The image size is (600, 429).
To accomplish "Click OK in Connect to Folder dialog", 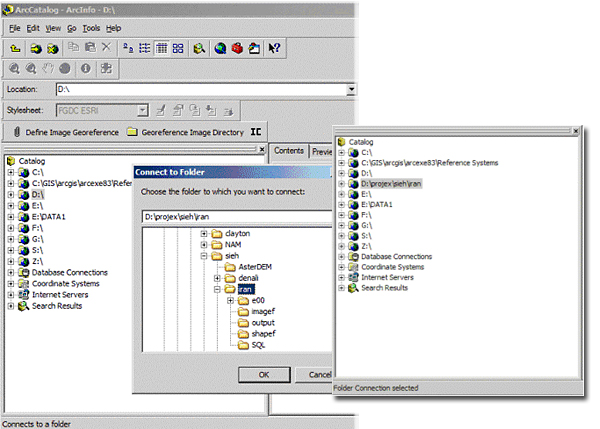I will click(264, 375).
